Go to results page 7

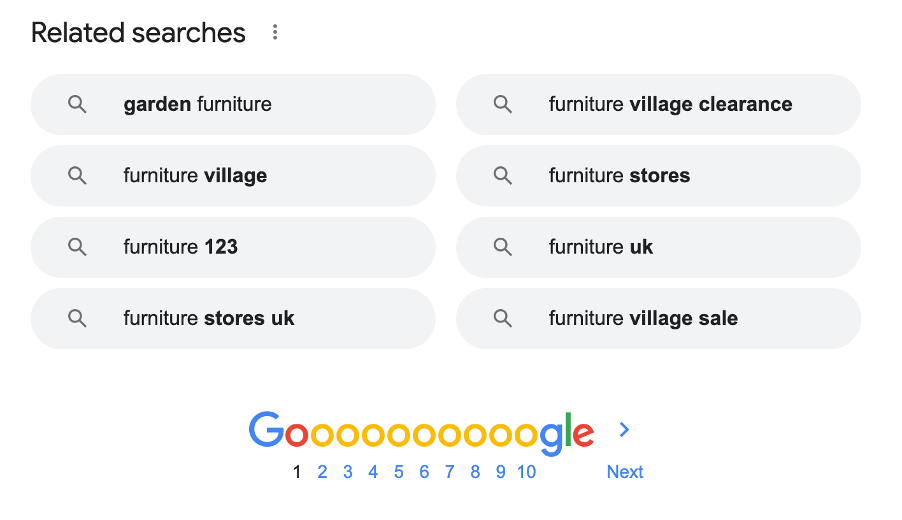[x=449, y=472]
